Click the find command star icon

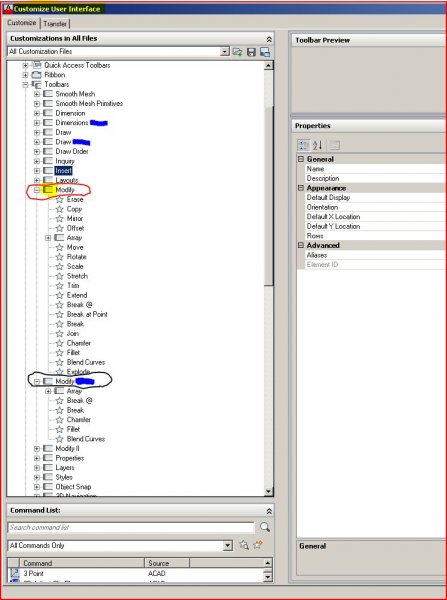click(244, 545)
